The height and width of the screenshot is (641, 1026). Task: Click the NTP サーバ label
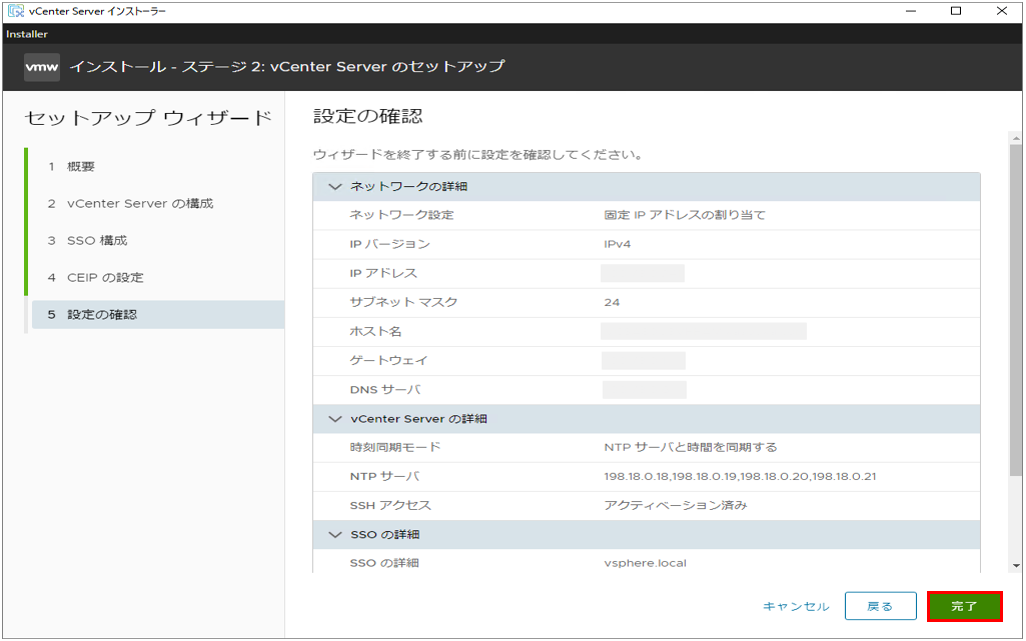pyautogui.click(x=384, y=477)
